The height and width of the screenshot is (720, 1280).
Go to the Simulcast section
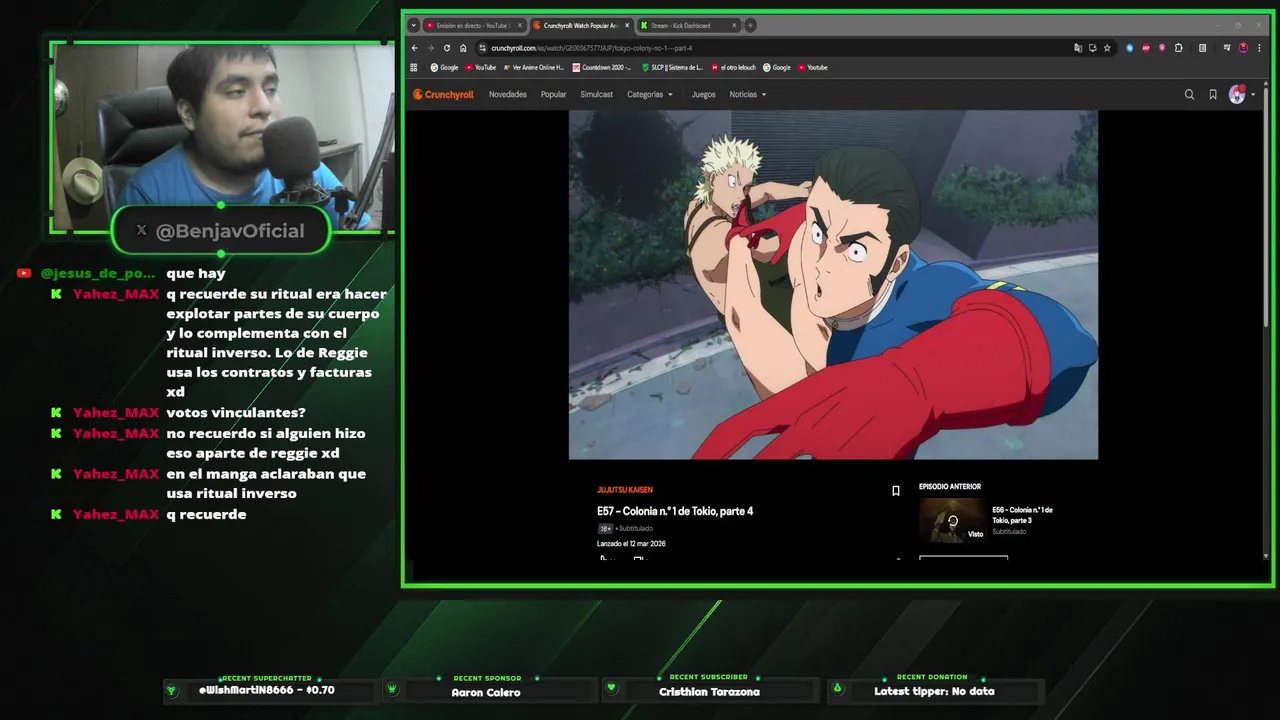[x=597, y=95]
